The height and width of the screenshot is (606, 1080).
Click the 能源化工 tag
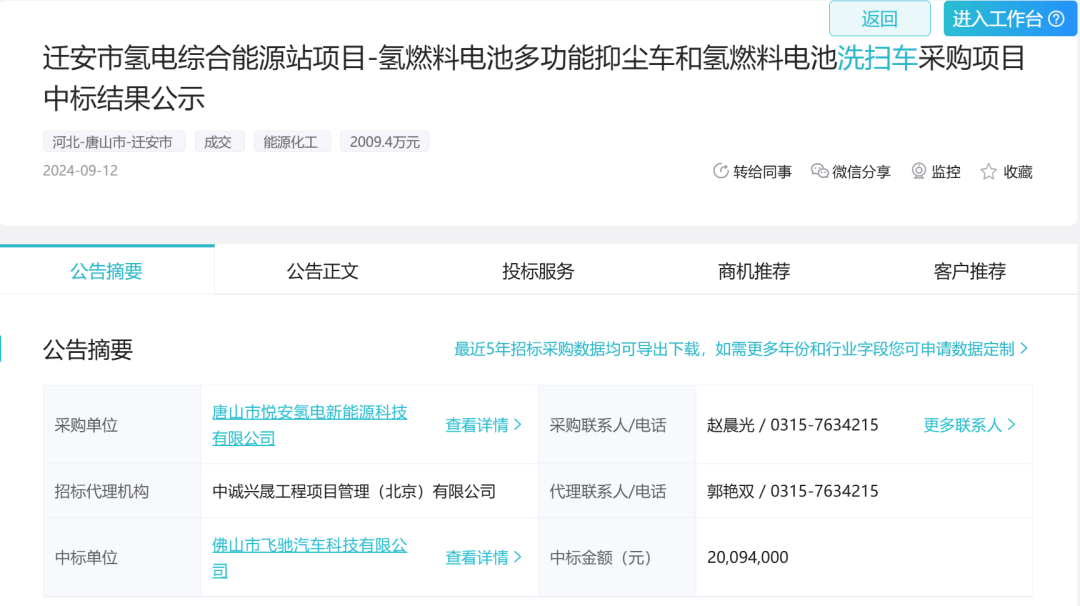tap(291, 142)
